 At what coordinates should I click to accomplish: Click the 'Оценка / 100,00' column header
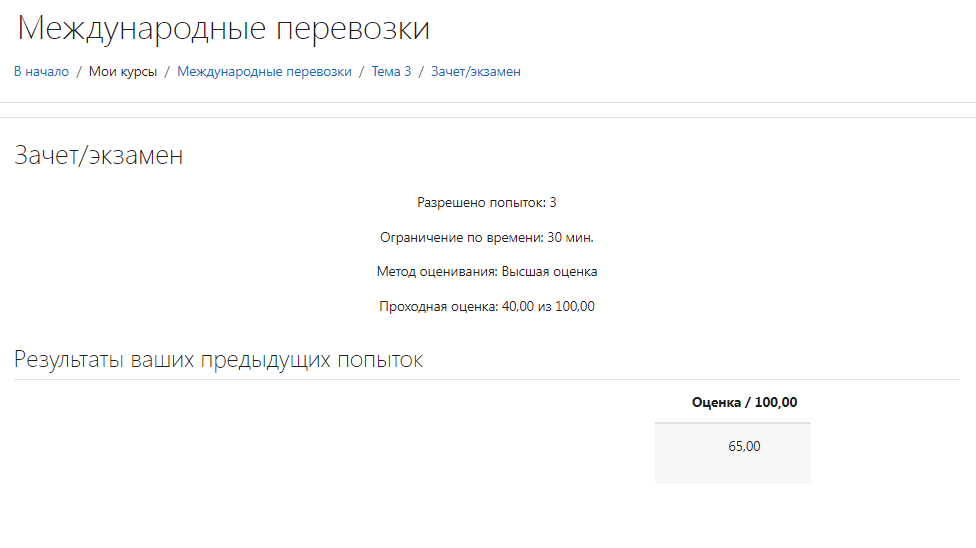click(744, 402)
